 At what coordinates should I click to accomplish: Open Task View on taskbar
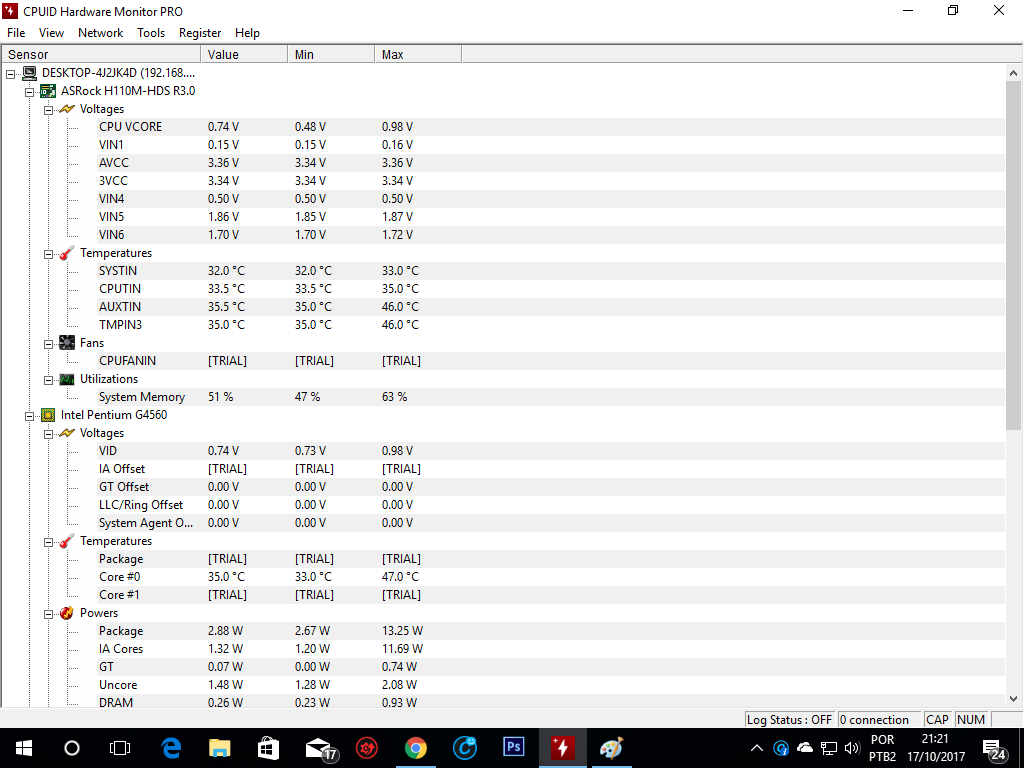point(120,748)
